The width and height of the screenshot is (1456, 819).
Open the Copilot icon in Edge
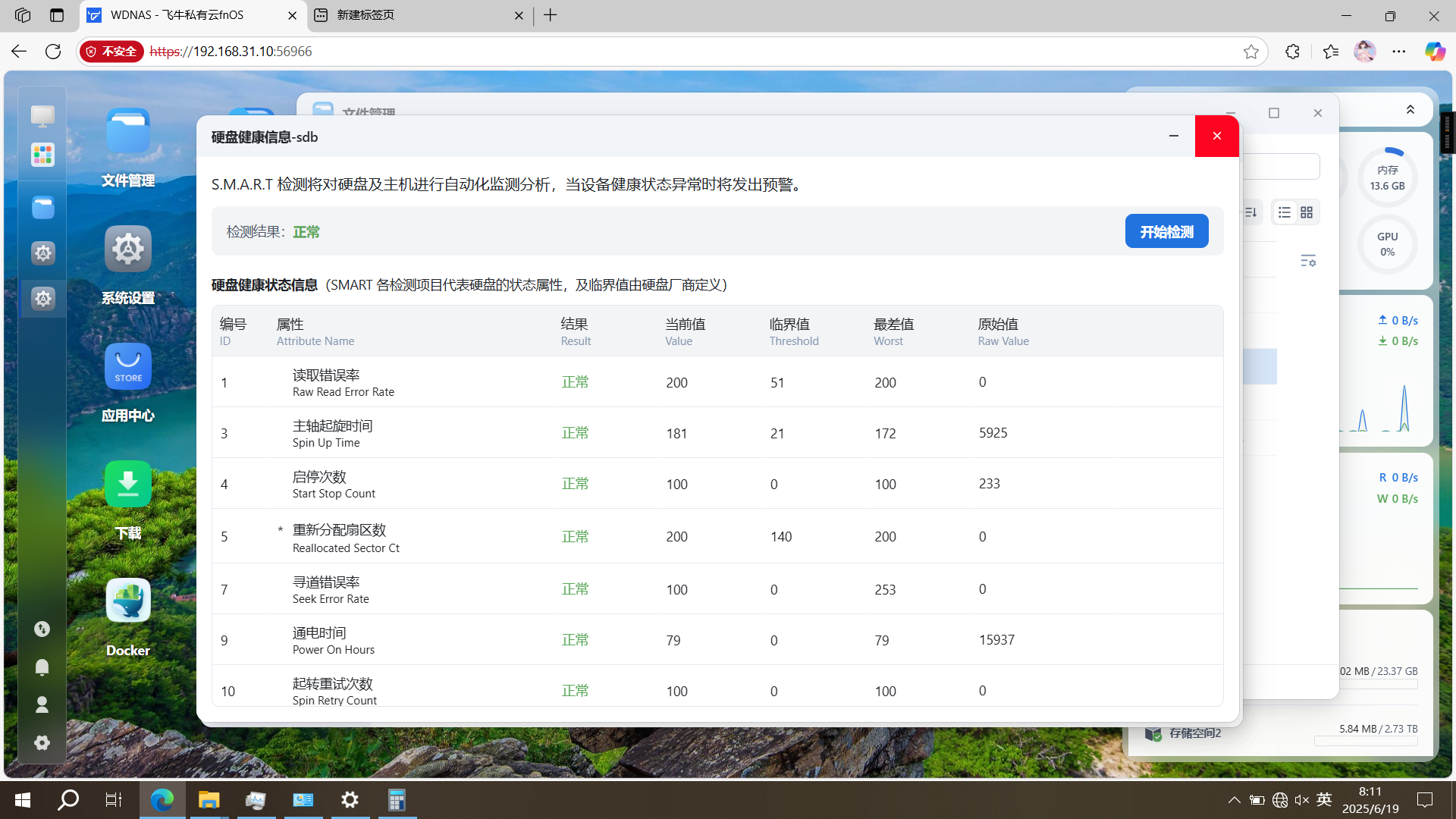(1435, 52)
